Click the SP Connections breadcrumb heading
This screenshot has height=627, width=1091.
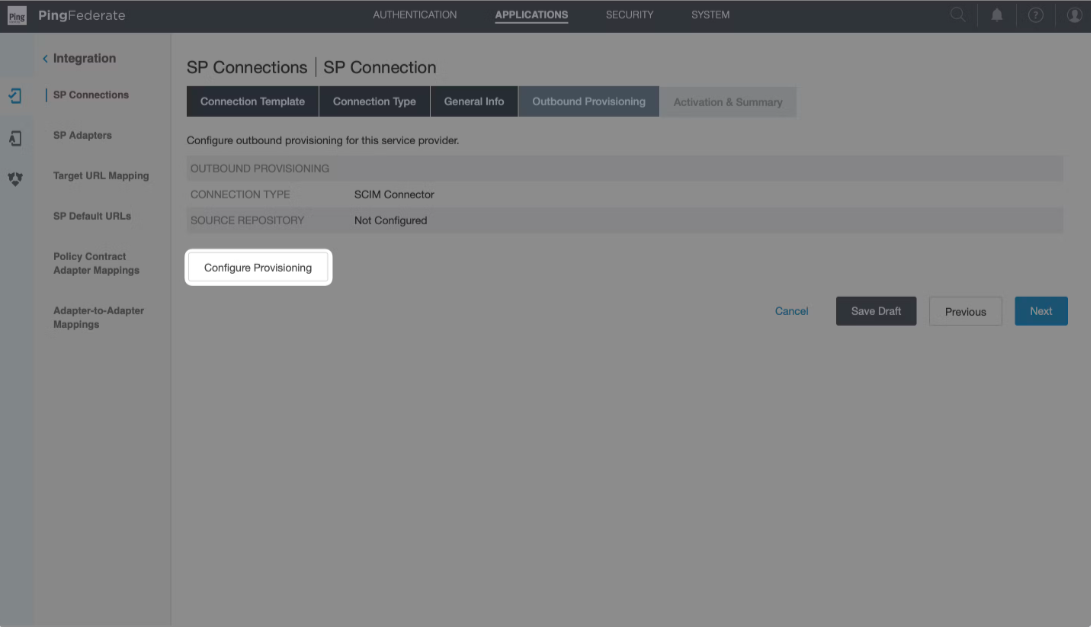246,68
